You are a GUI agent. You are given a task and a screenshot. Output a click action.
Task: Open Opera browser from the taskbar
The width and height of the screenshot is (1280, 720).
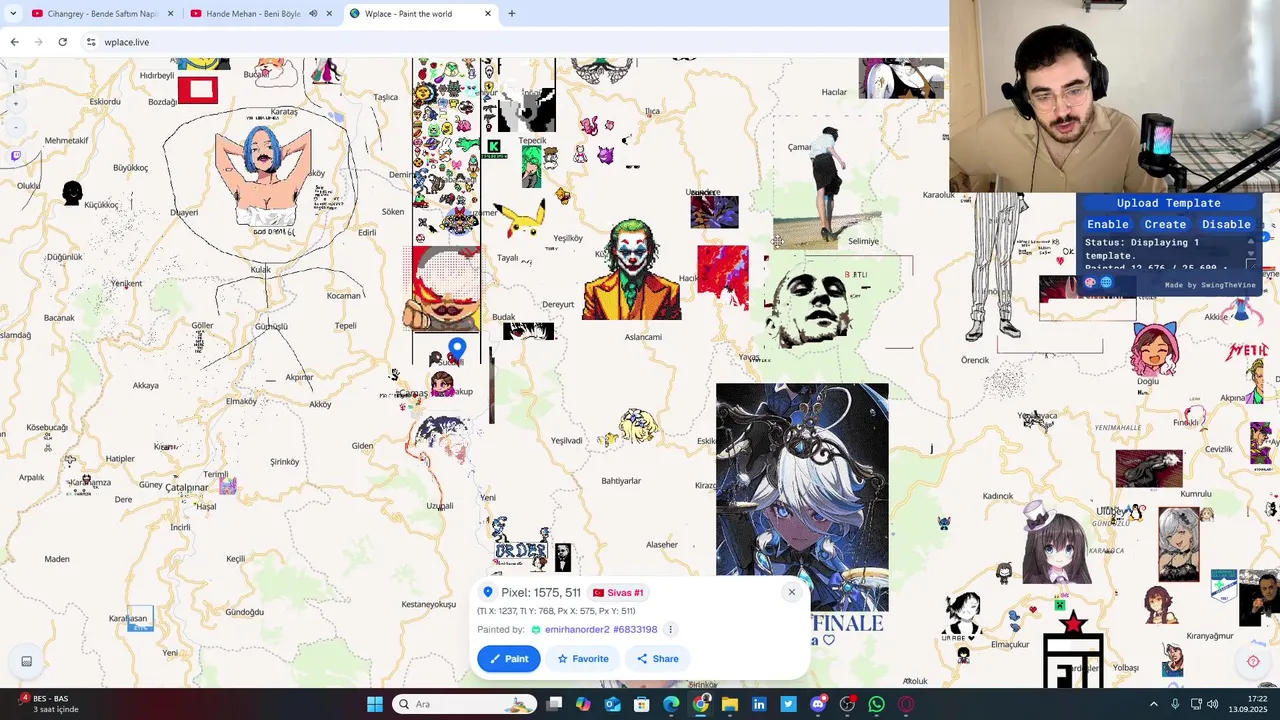pyautogui.click(x=906, y=704)
